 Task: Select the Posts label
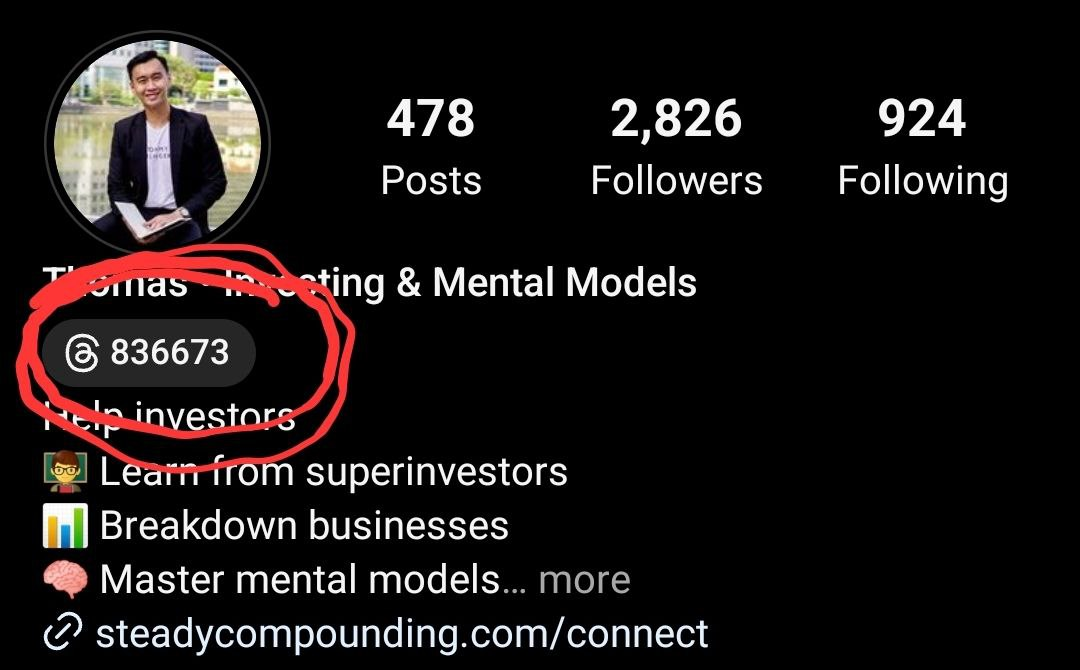431,181
